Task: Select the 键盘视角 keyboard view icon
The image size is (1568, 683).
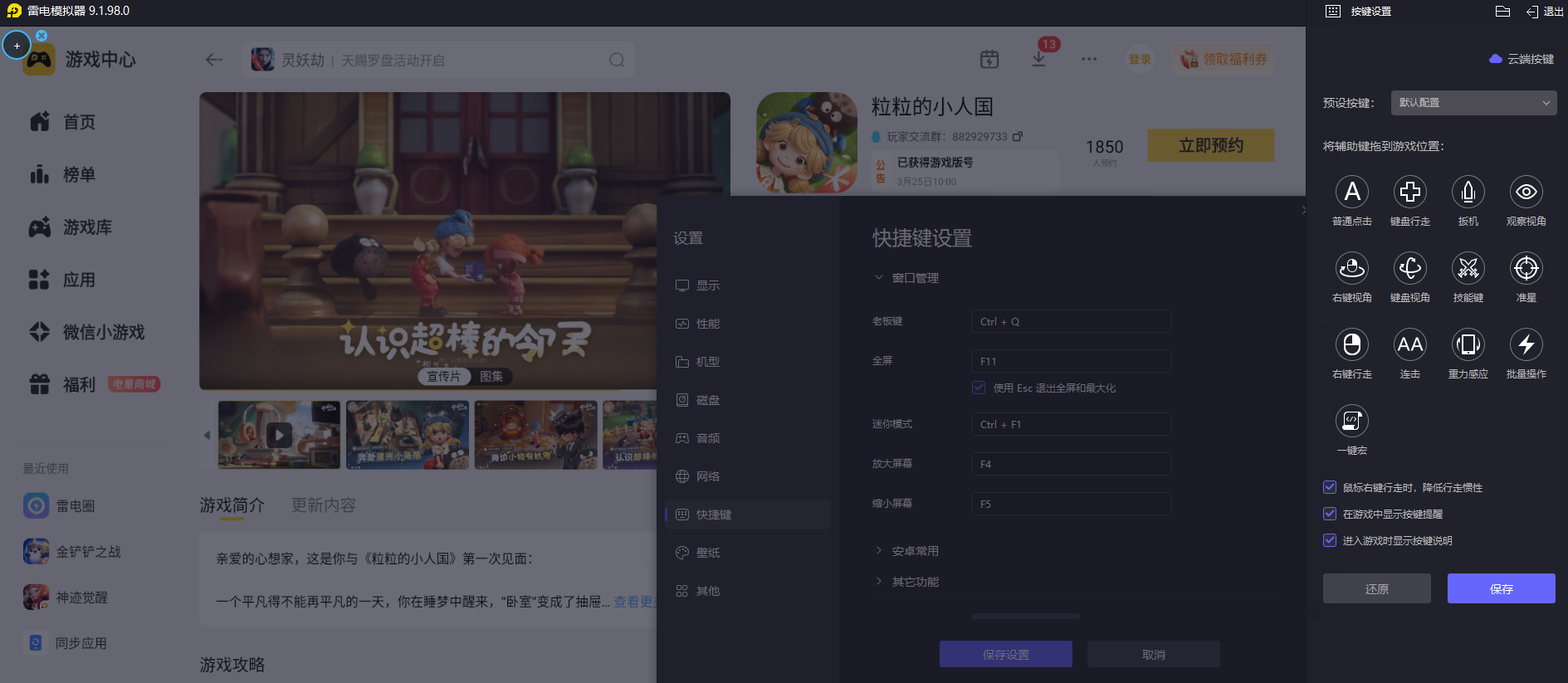Action: click(x=1409, y=268)
